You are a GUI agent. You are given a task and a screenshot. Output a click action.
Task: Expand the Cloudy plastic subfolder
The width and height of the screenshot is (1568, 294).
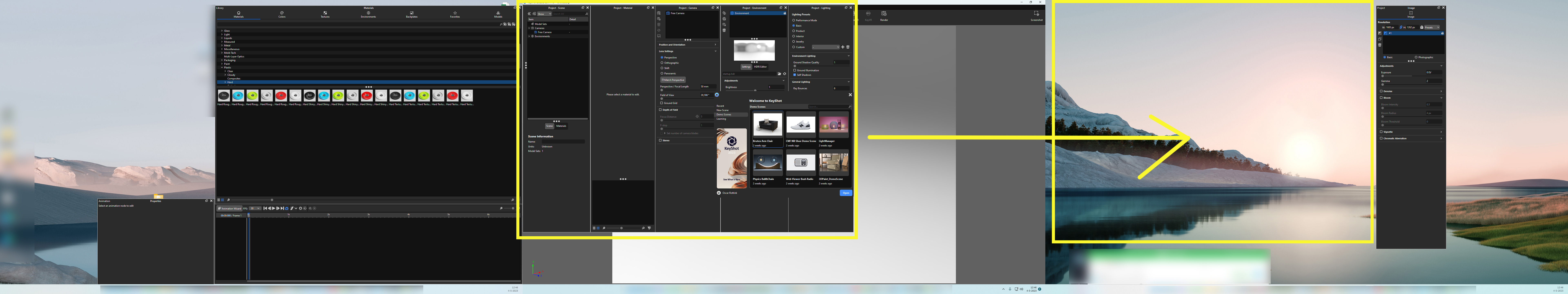coord(225,75)
